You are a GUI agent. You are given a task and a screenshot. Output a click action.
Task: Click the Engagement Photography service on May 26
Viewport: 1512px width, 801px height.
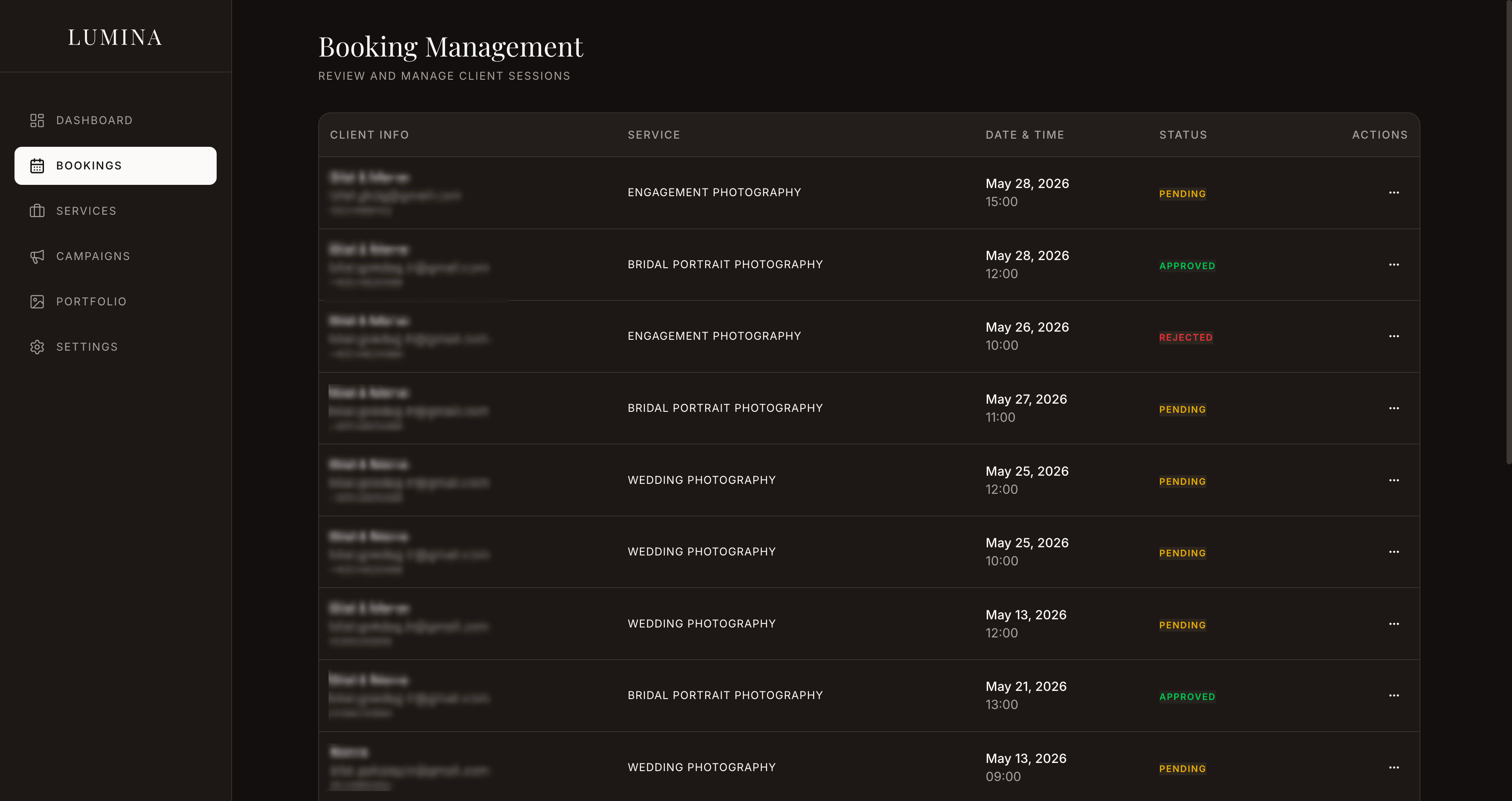coord(714,336)
